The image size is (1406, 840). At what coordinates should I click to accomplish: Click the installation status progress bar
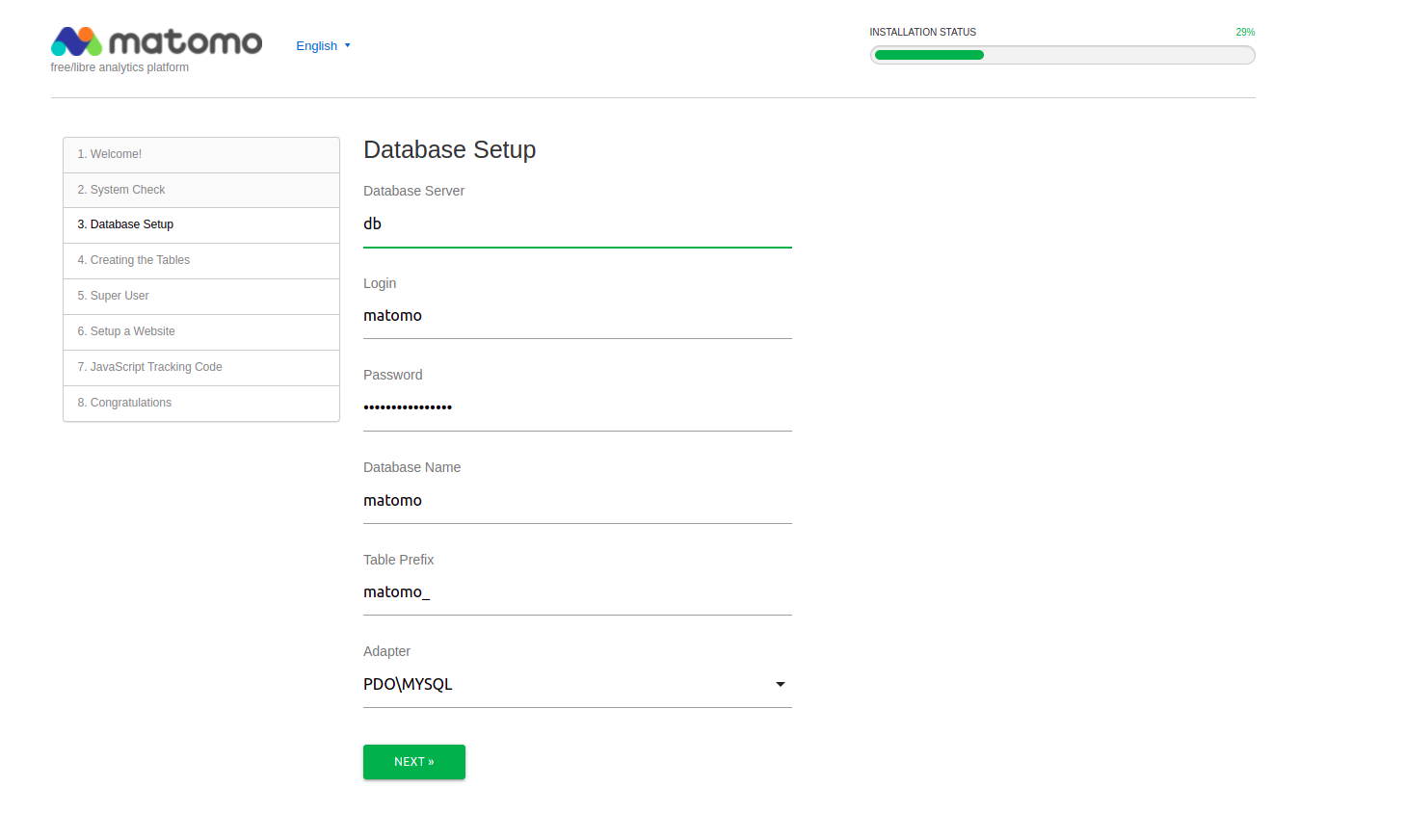1061,55
